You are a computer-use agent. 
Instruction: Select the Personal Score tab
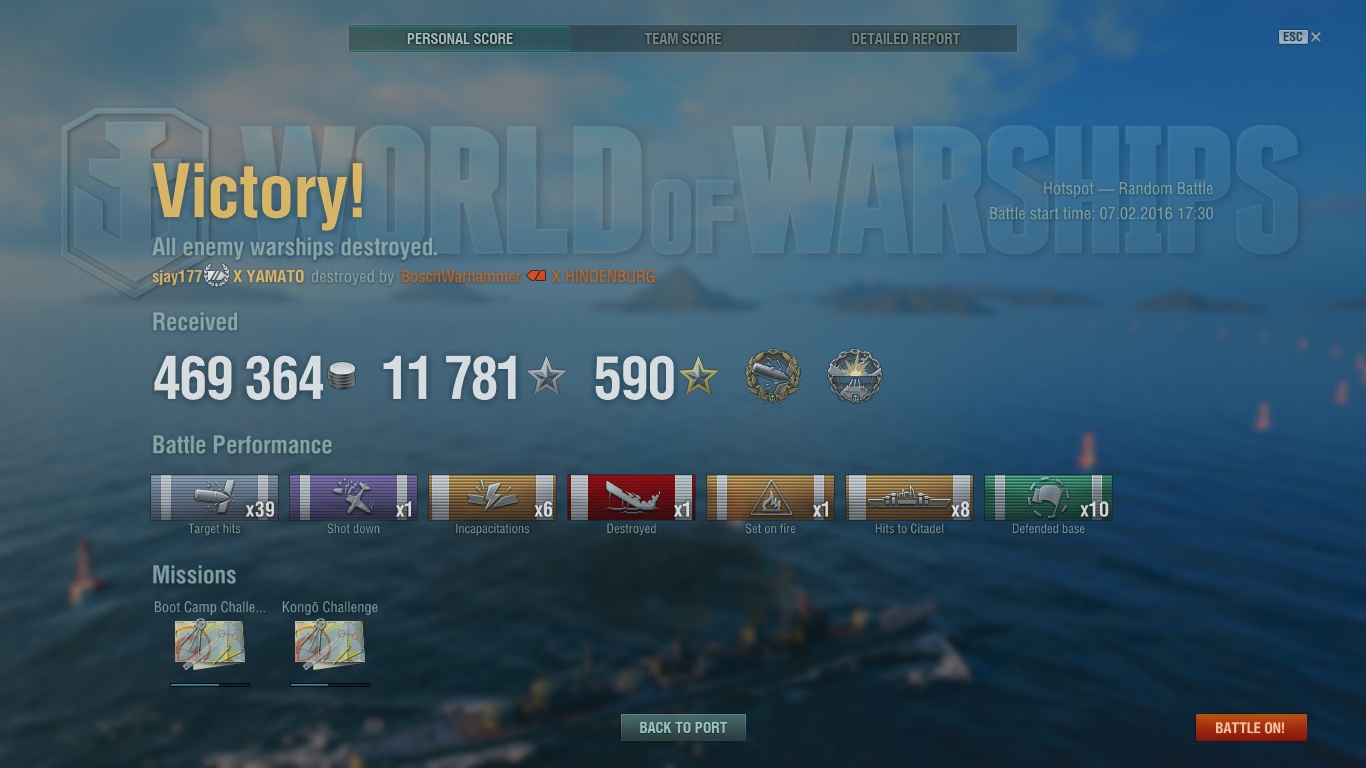point(460,39)
